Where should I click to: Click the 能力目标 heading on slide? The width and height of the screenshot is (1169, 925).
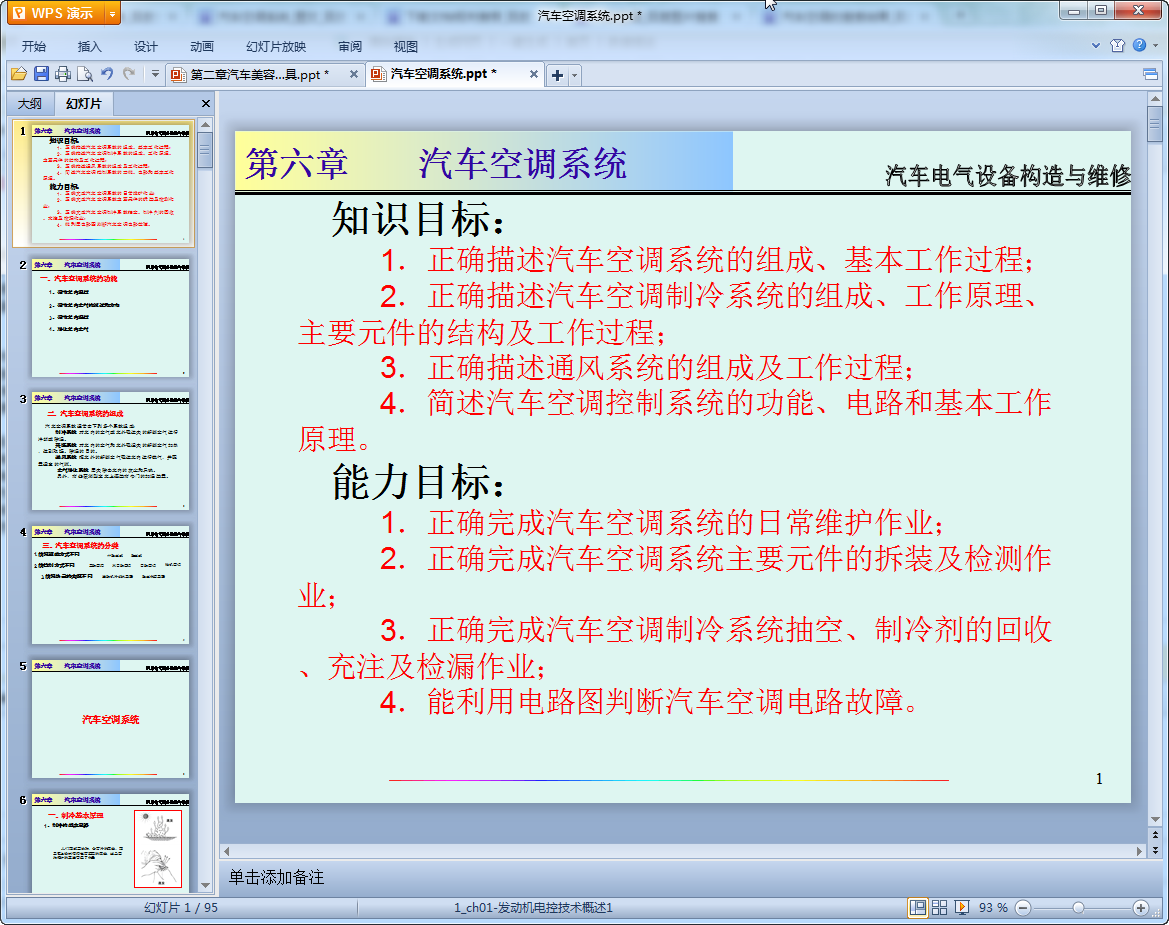click(418, 482)
